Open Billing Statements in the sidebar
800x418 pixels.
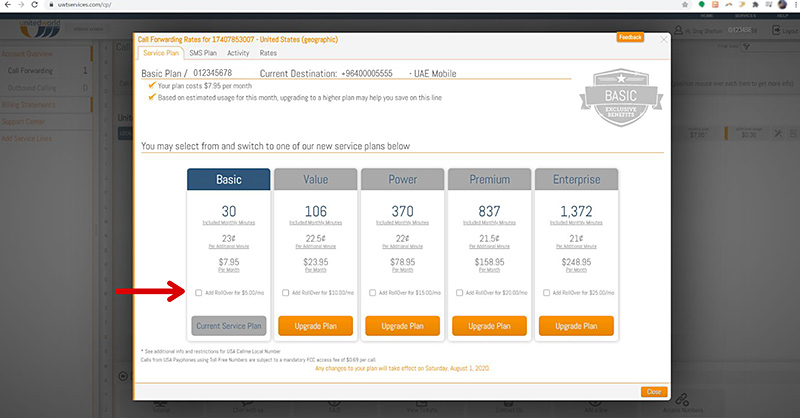pos(28,105)
